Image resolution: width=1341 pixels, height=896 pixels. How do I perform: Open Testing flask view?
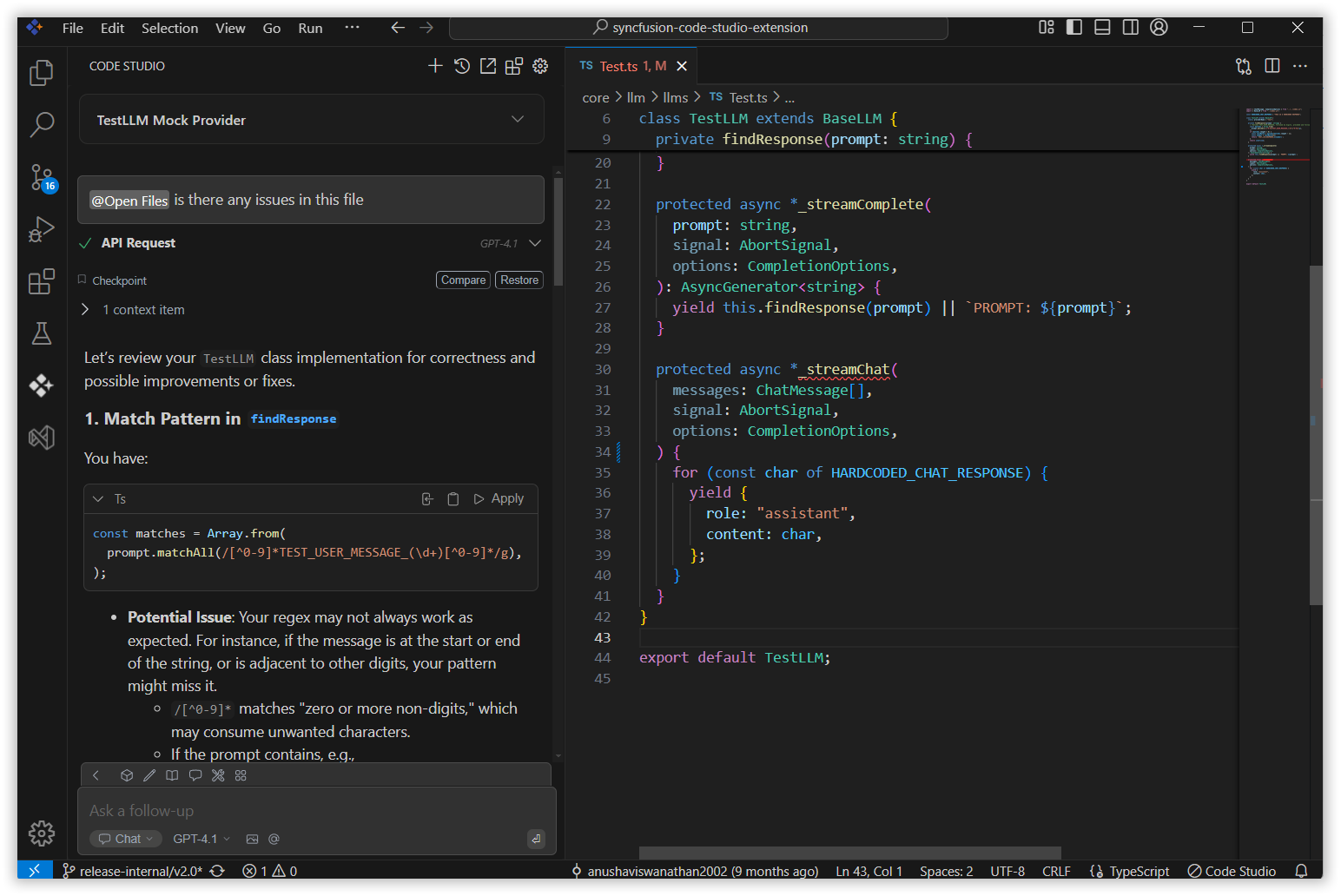pos(42,333)
